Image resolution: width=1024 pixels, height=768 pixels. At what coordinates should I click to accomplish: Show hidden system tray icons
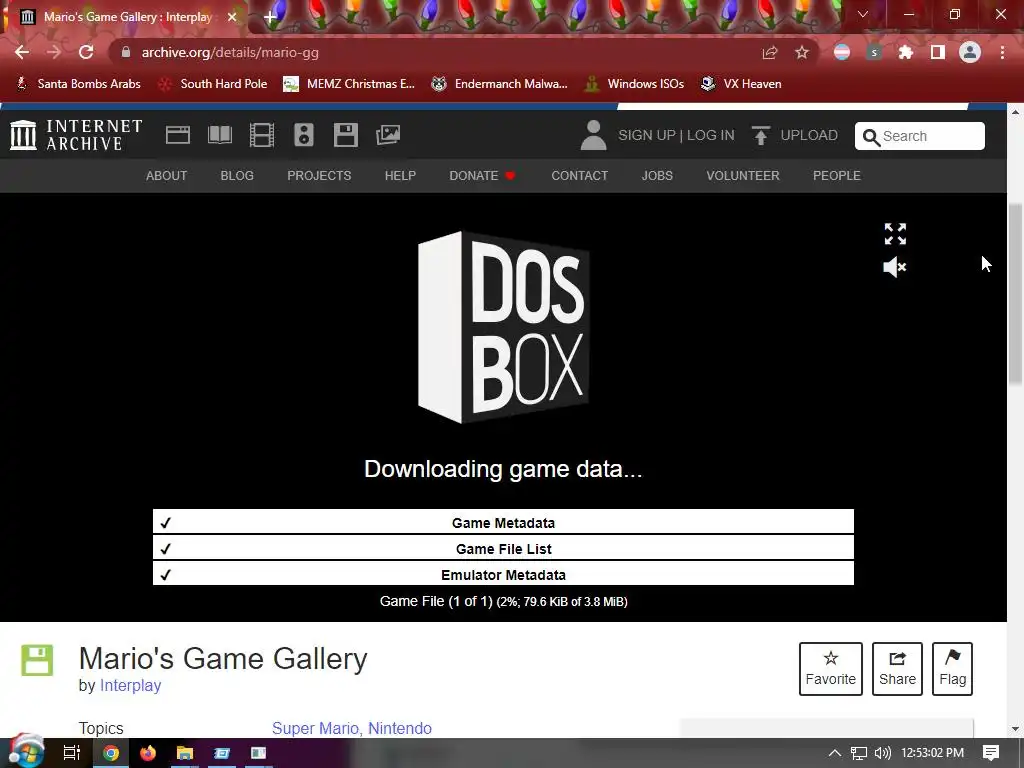coord(835,753)
